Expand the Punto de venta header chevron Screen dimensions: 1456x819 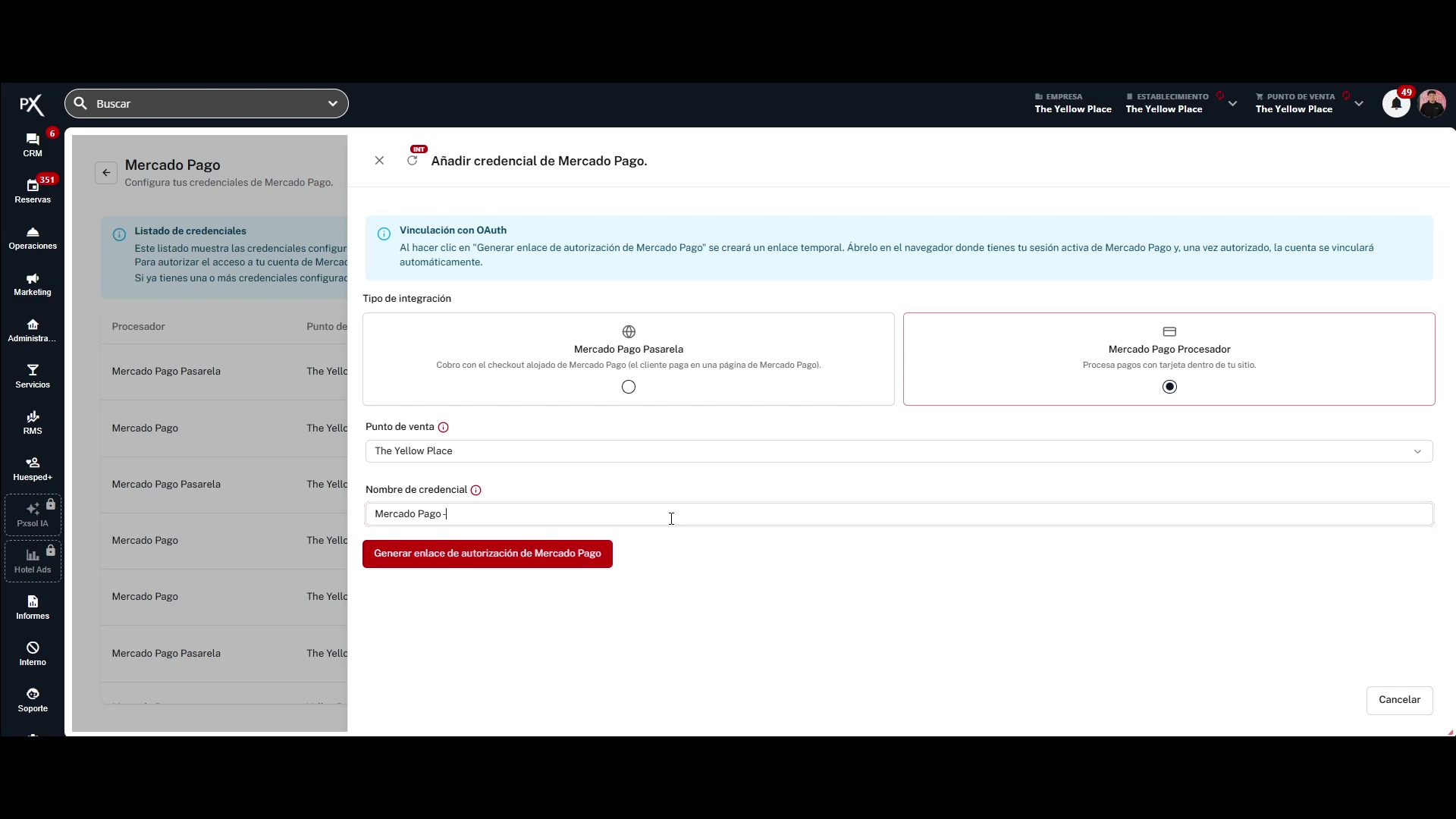coord(1359,103)
